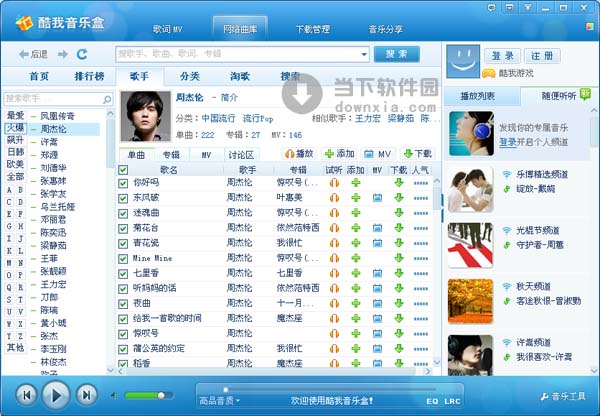
Task: Open the EQ equalizer
Action: tap(432, 401)
